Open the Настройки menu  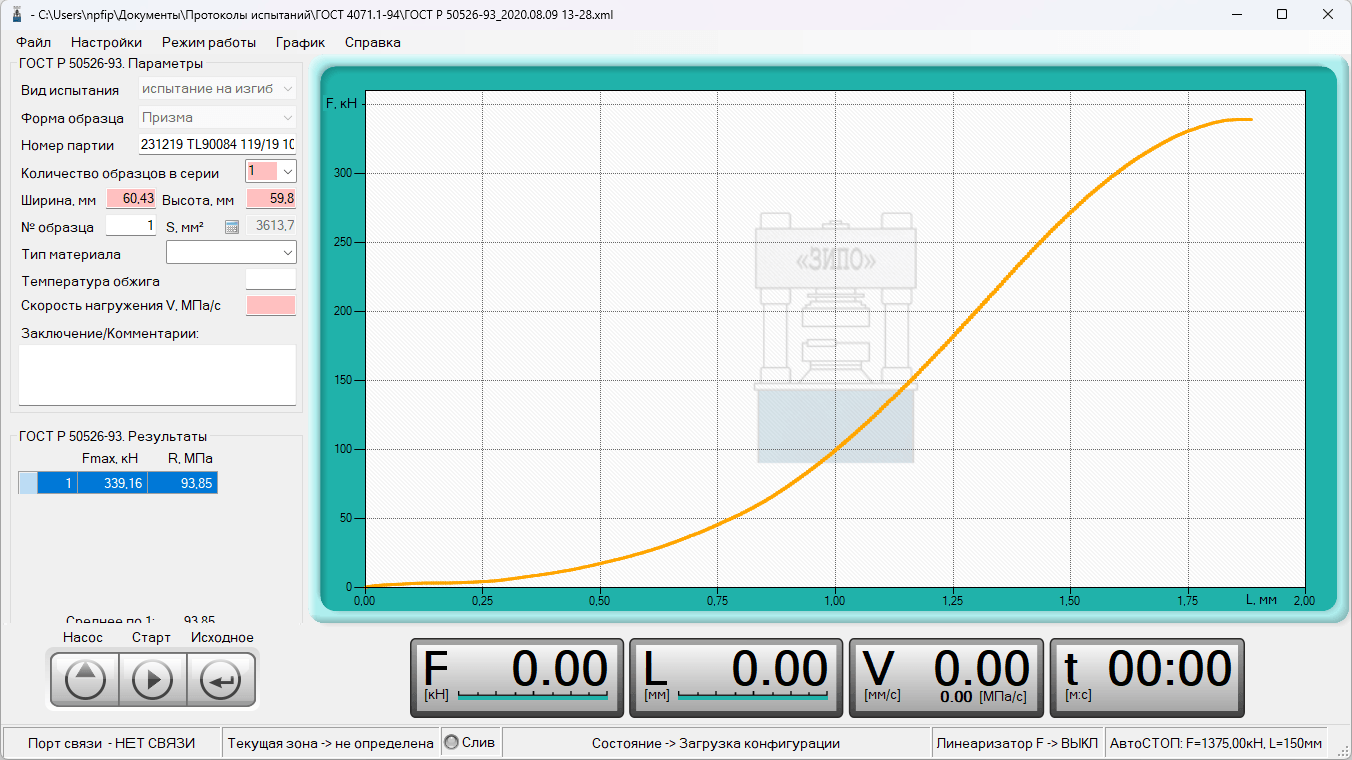point(106,42)
